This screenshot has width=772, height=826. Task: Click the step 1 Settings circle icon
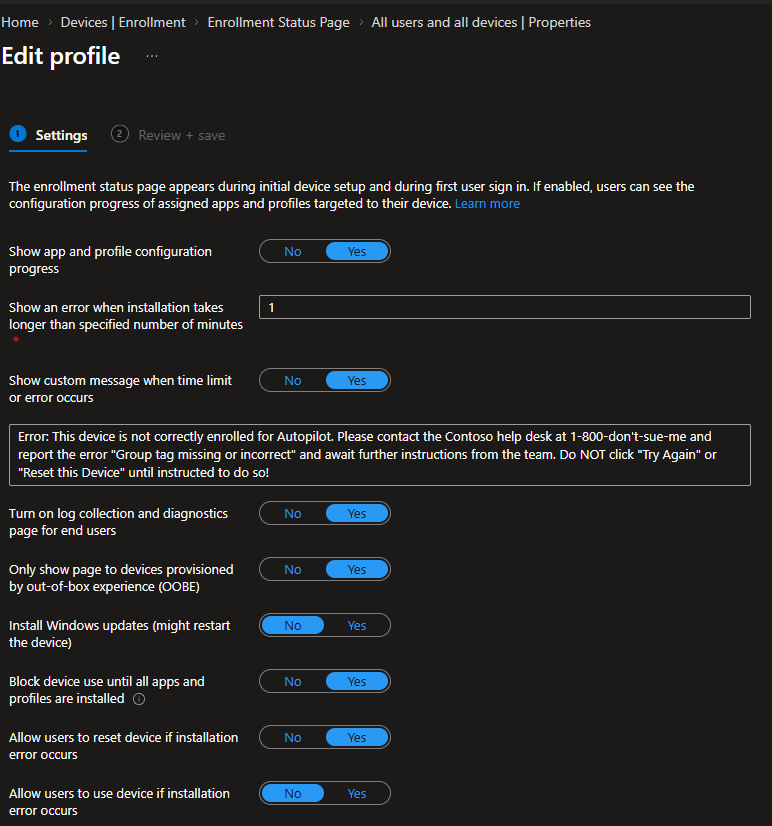(x=17, y=134)
